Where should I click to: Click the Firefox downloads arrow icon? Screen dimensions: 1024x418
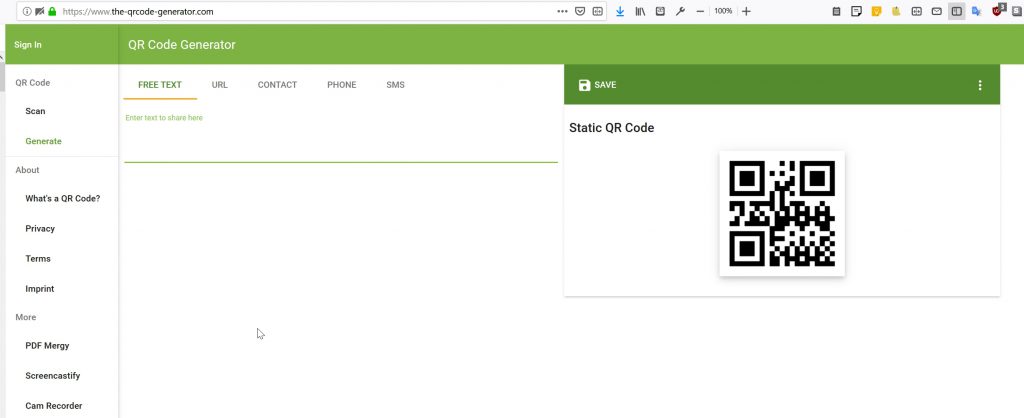[x=620, y=11]
